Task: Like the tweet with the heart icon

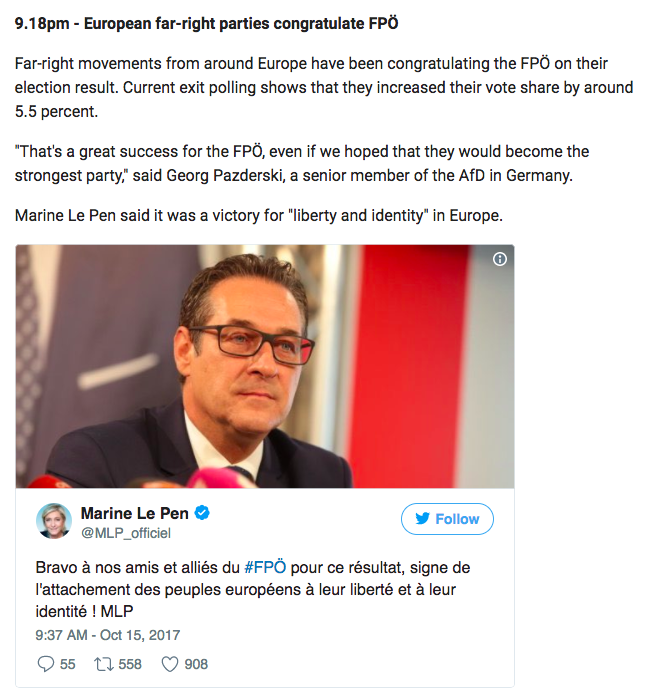Action: click(170, 664)
